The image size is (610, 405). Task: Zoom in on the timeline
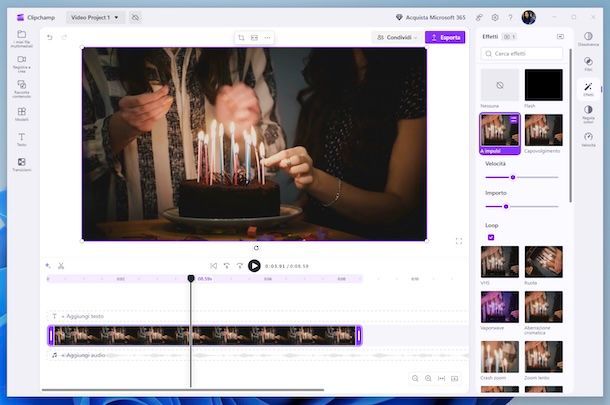pyautogui.click(x=428, y=378)
